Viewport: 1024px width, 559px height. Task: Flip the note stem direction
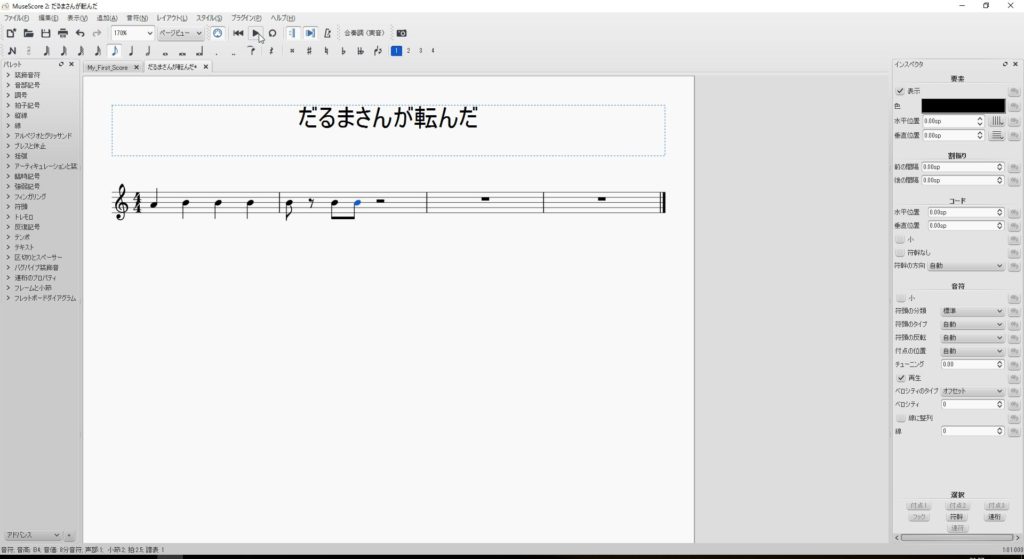[x=377, y=51]
